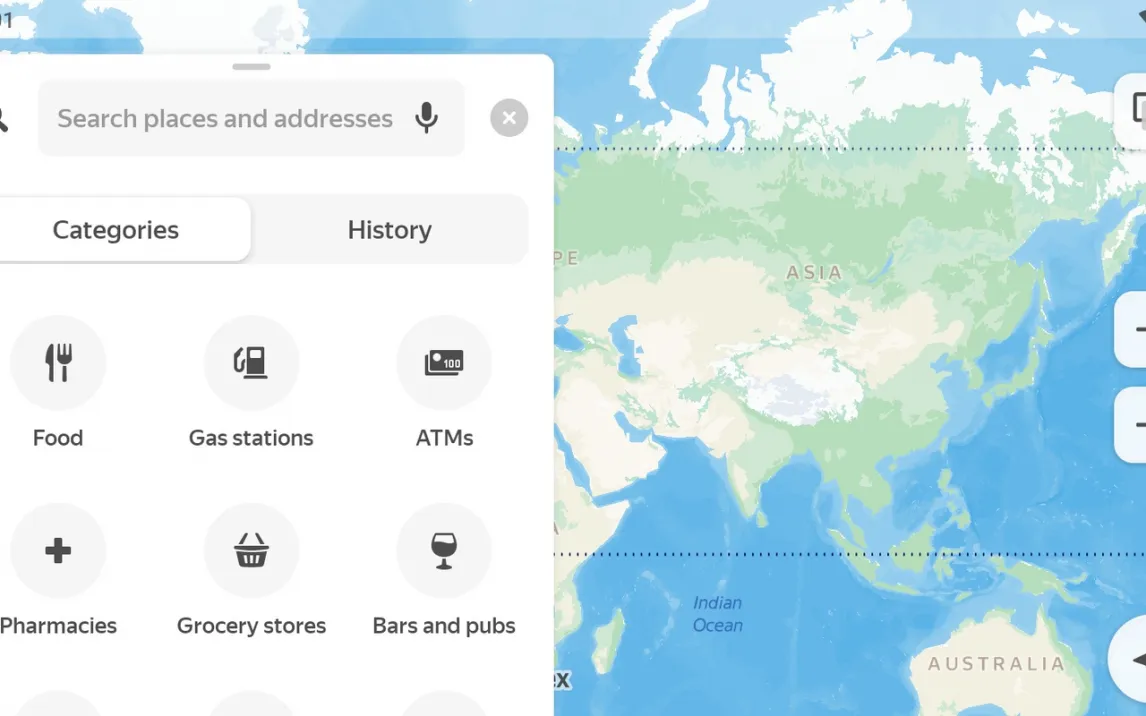The width and height of the screenshot is (1146, 716).
Task: Zoom out on the map
Action: coord(1135,425)
